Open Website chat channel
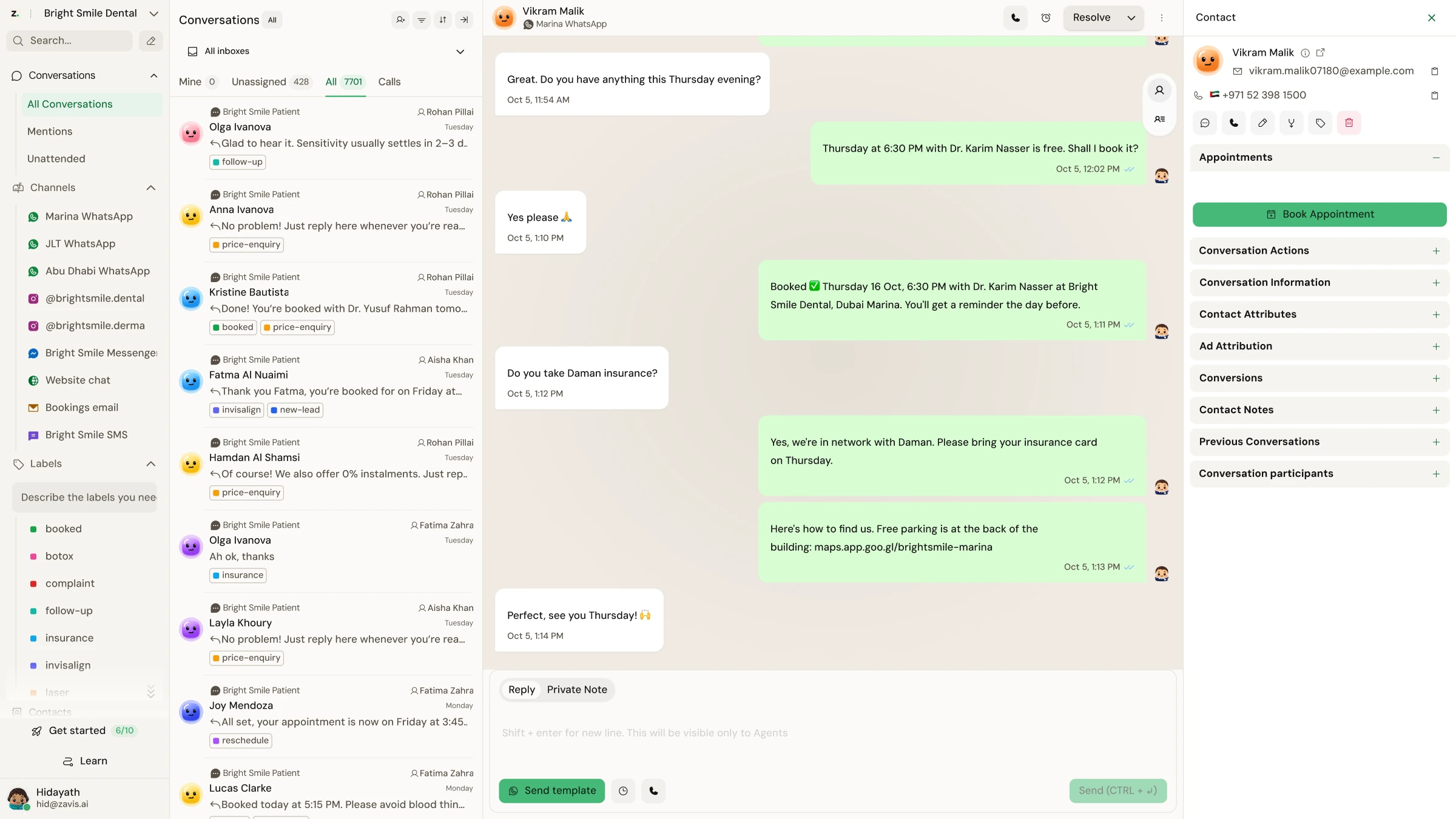 click(x=78, y=380)
